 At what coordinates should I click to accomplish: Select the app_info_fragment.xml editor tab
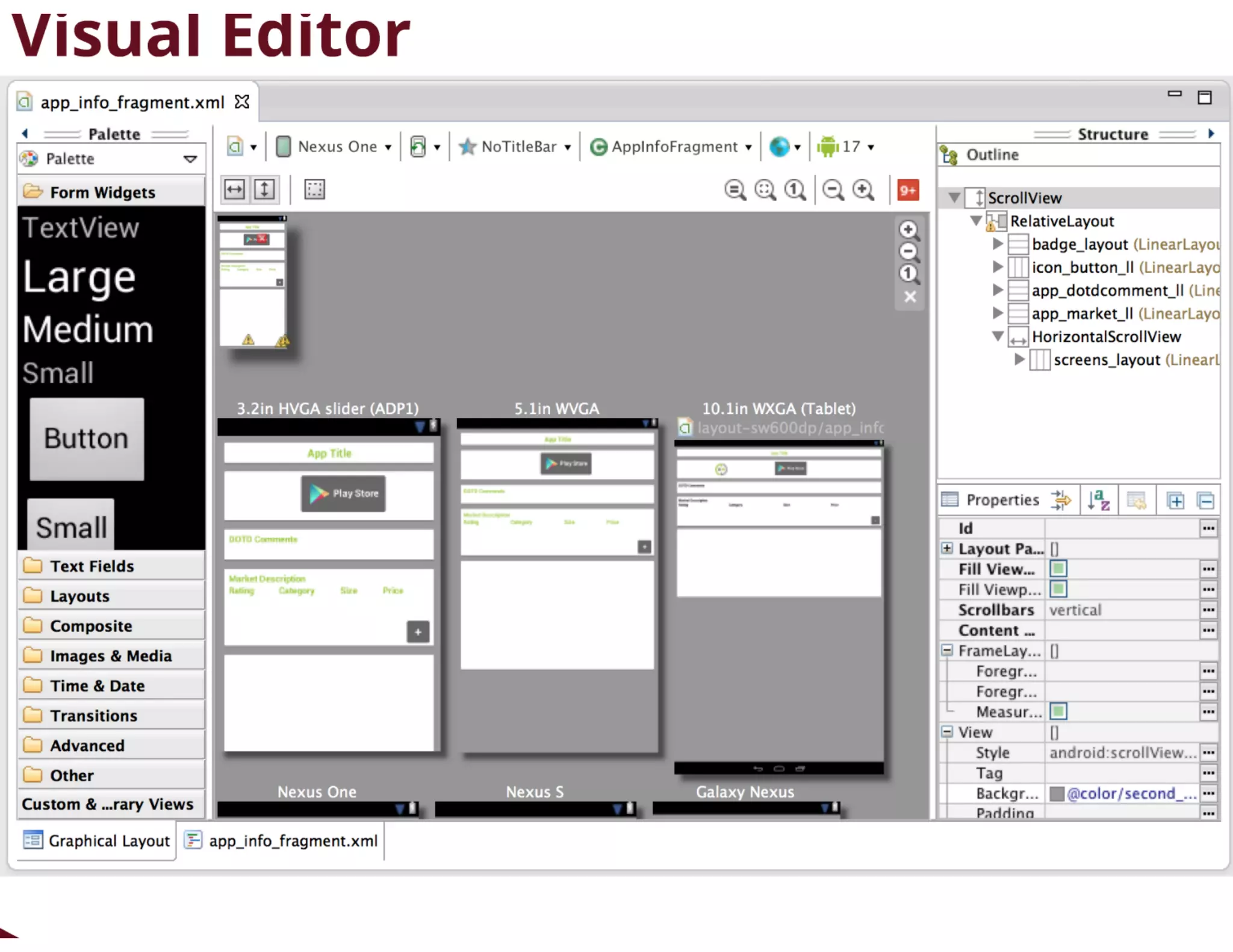[x=132, y=102]
